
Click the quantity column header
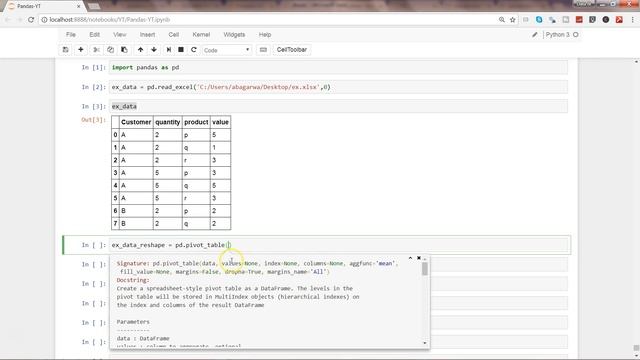167,122
